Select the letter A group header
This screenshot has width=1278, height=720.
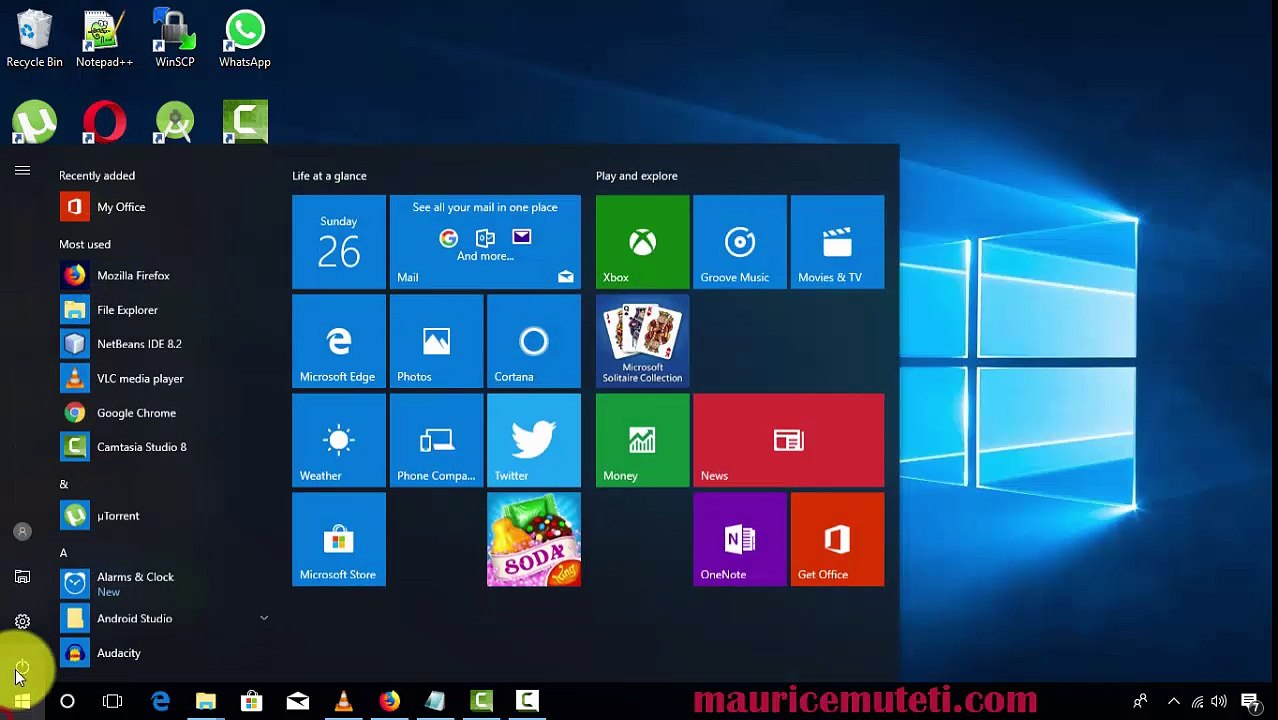click(x=63, y=552)
